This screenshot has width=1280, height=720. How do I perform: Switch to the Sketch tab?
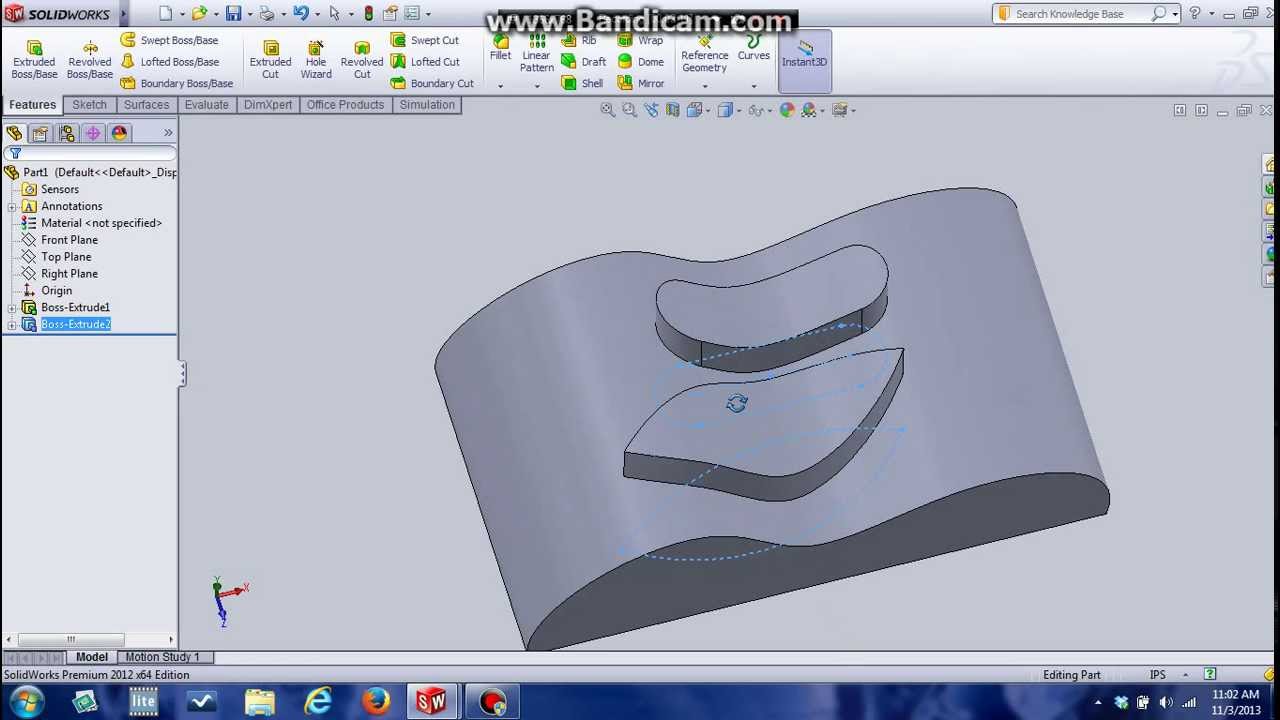89,105
